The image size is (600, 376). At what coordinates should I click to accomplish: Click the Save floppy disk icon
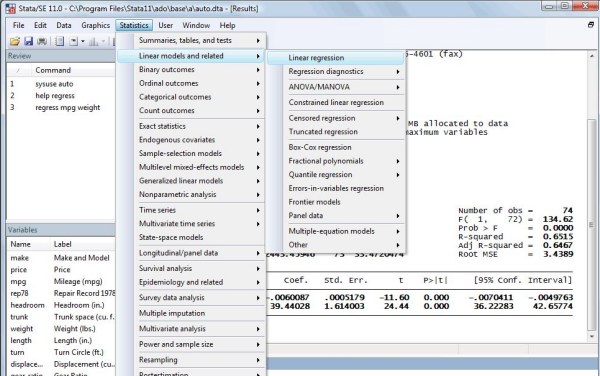pos(28,41)
